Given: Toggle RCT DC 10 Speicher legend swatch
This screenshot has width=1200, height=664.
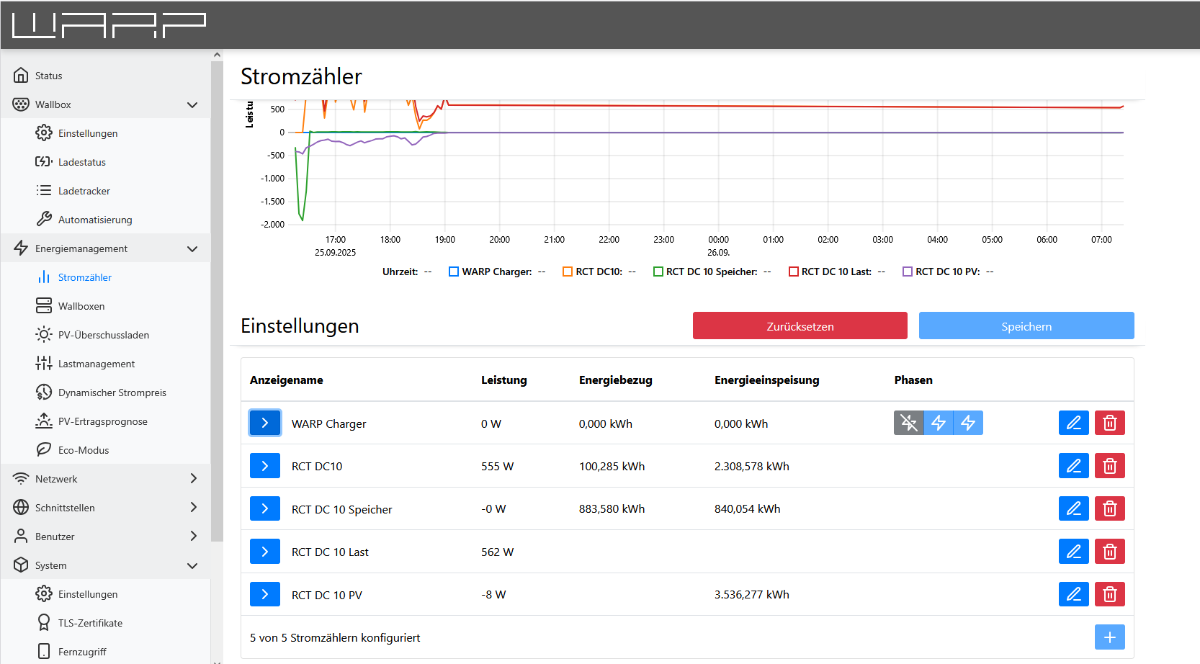Looking at the screenshot, I should point(658,271).
